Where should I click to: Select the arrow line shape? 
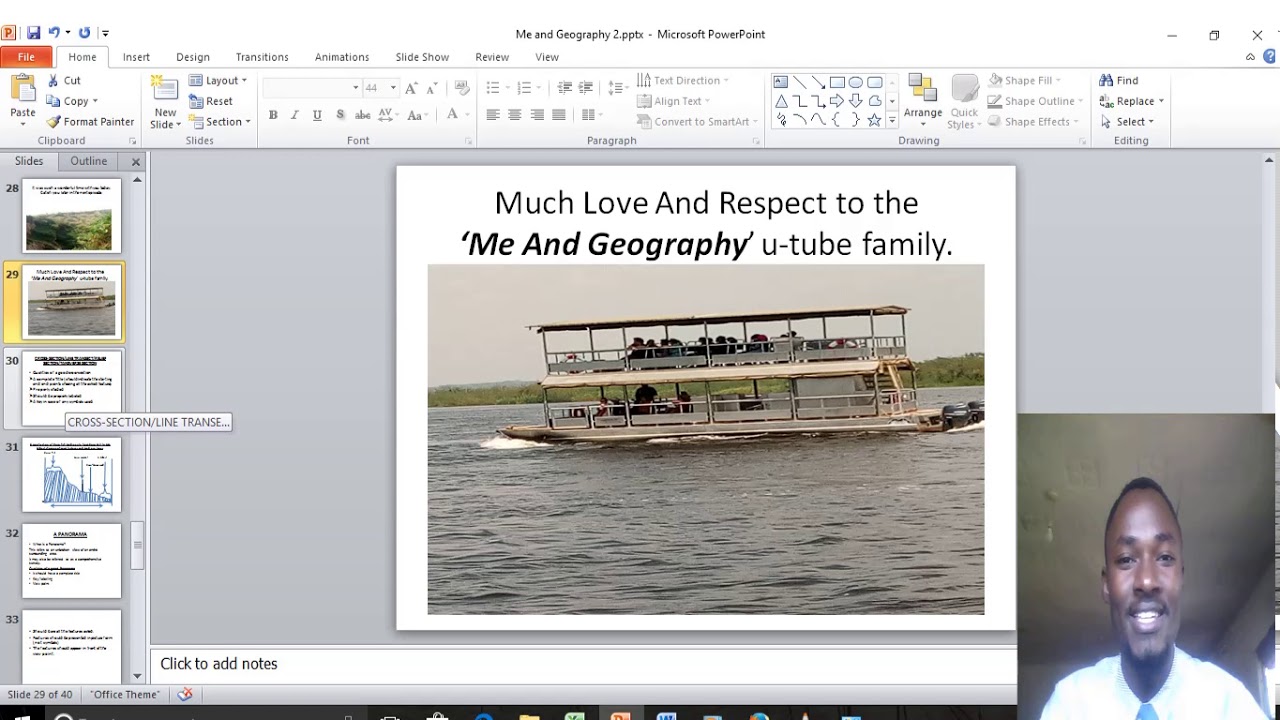(x=818, y=82)
